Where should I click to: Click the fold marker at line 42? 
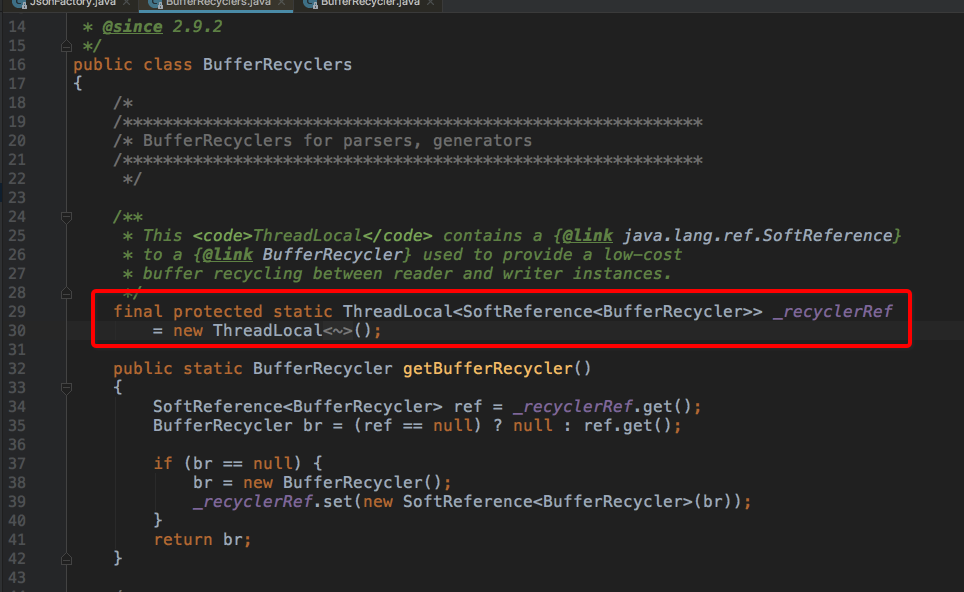click(x=66, y=558)
